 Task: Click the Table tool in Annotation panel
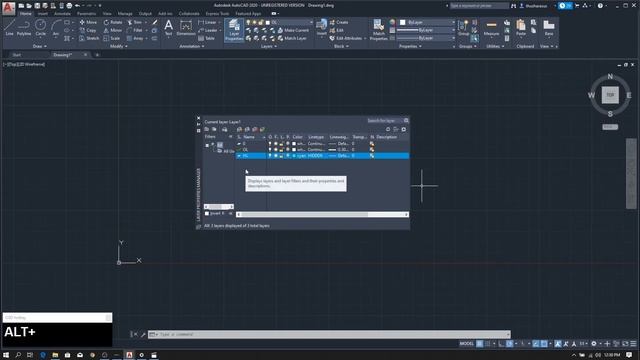(207, 38)
